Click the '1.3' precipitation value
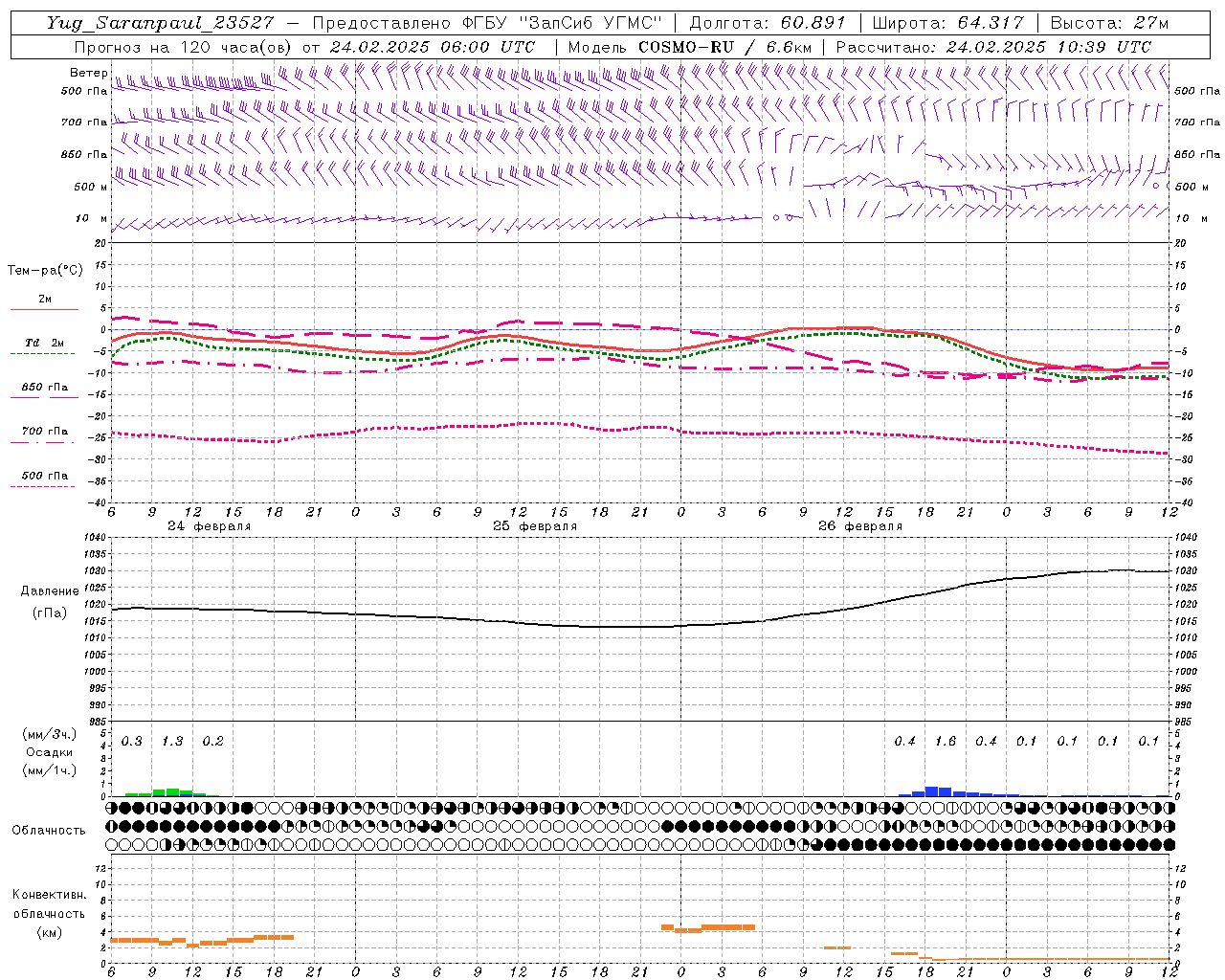Image resolution: width=1225 pixels, height=980 pixels. coord(172,742)
